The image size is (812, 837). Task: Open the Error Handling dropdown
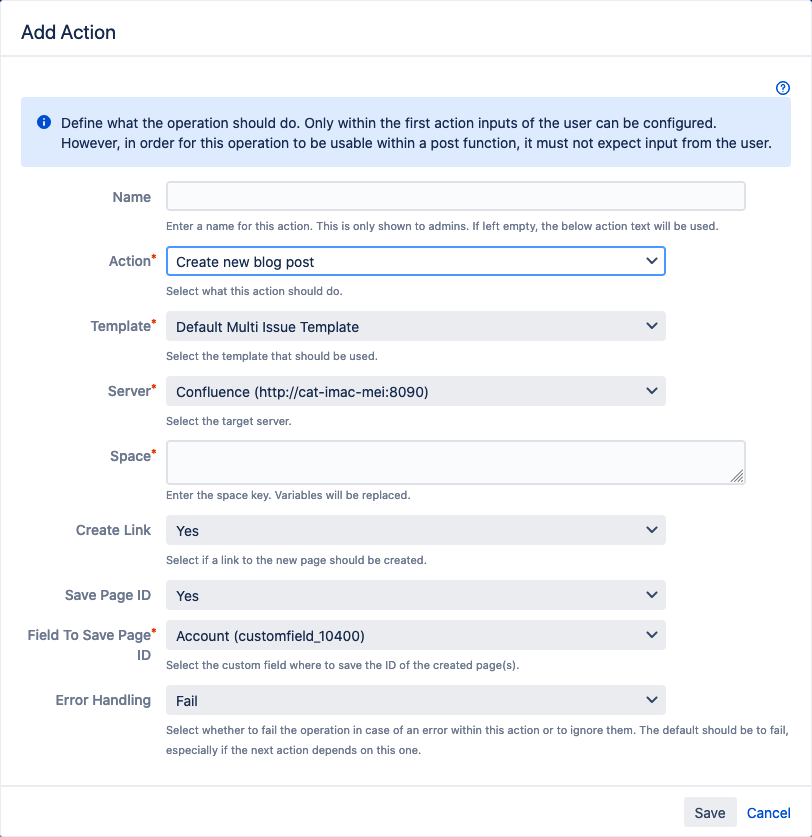pyautogui.click(x=415, y=701)
